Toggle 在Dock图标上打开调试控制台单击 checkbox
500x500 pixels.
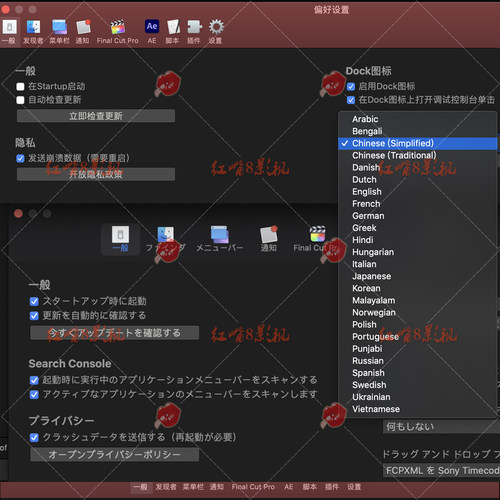pos(351,100)
